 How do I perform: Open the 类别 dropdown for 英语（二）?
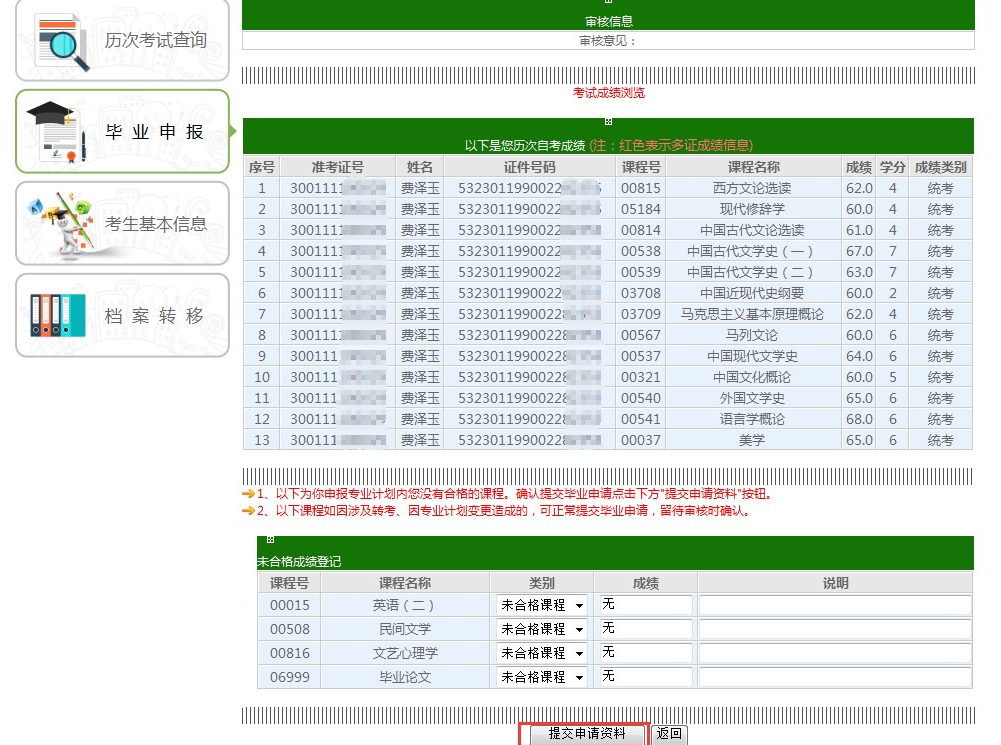click(x=543, y=605)
